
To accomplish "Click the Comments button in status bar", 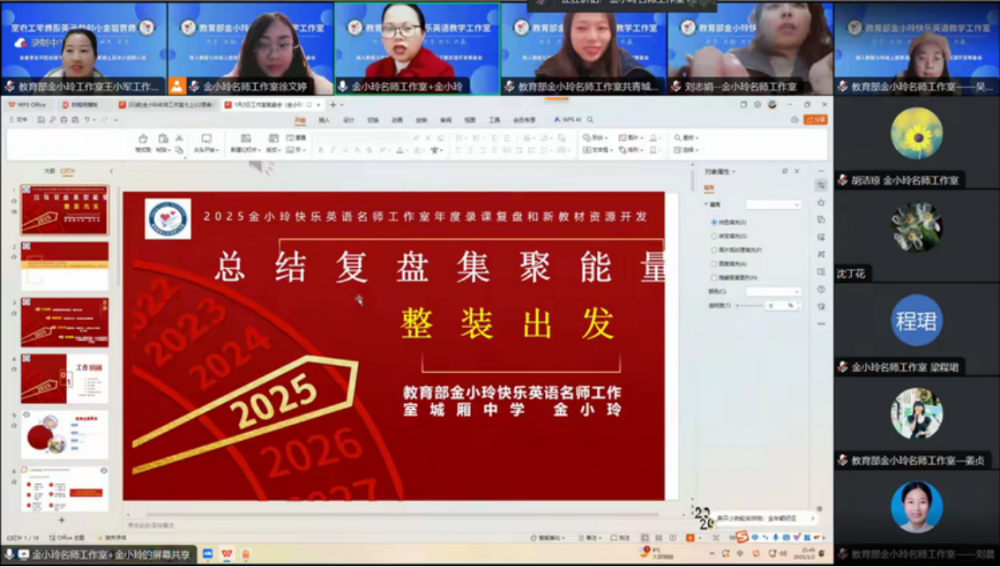I will coord(620,538).
